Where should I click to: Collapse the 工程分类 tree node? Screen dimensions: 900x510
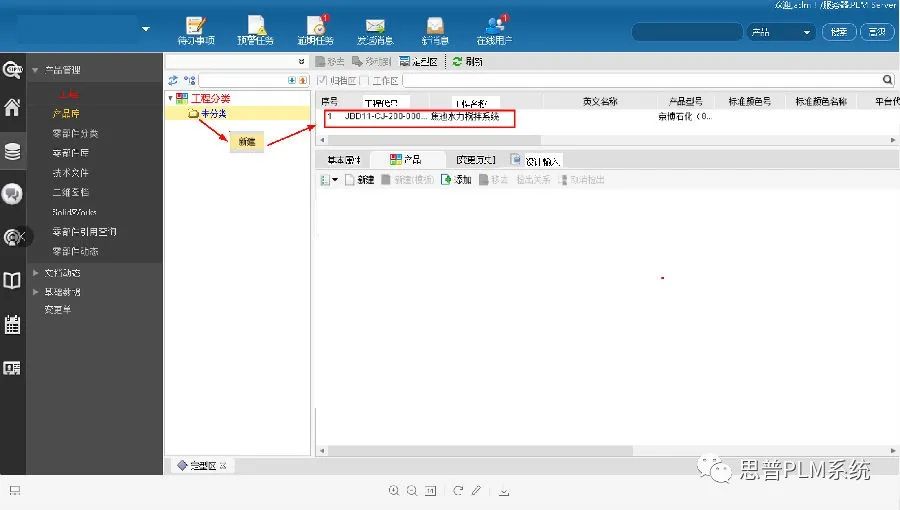click(170, 98)
